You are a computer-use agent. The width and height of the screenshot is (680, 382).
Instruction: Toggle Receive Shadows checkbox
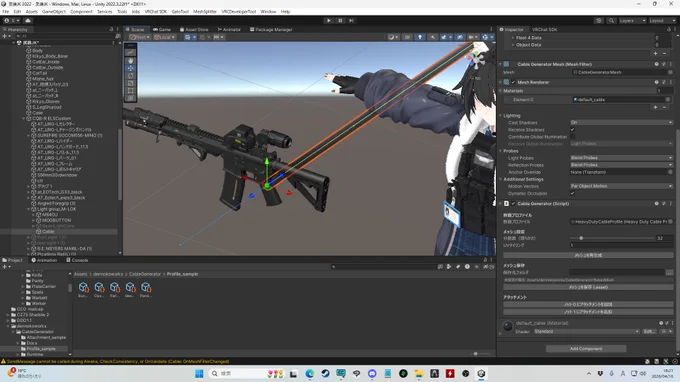coord(573,130)
